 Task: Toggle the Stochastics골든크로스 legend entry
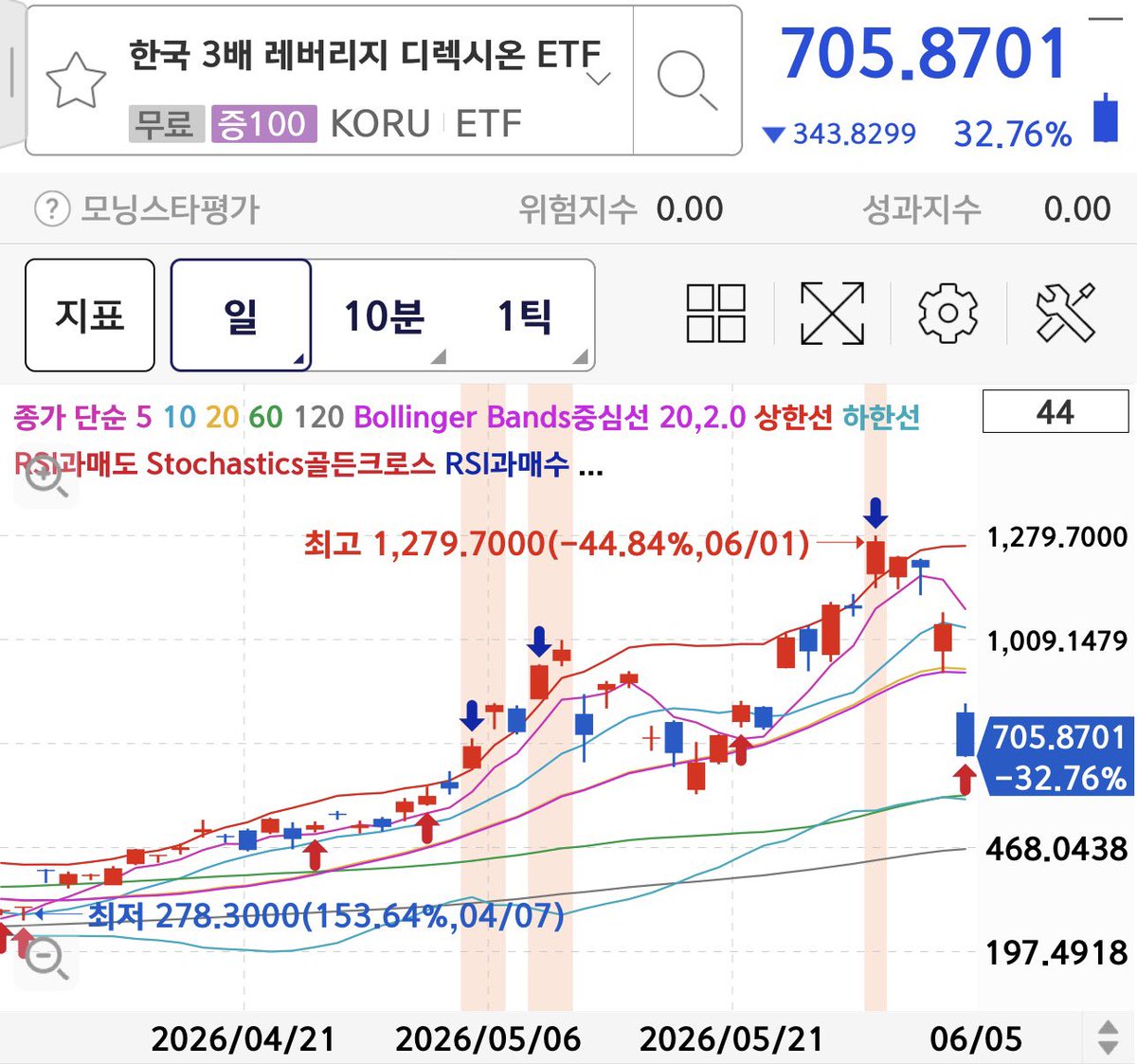pyautogui.click(x=291, y=464)
